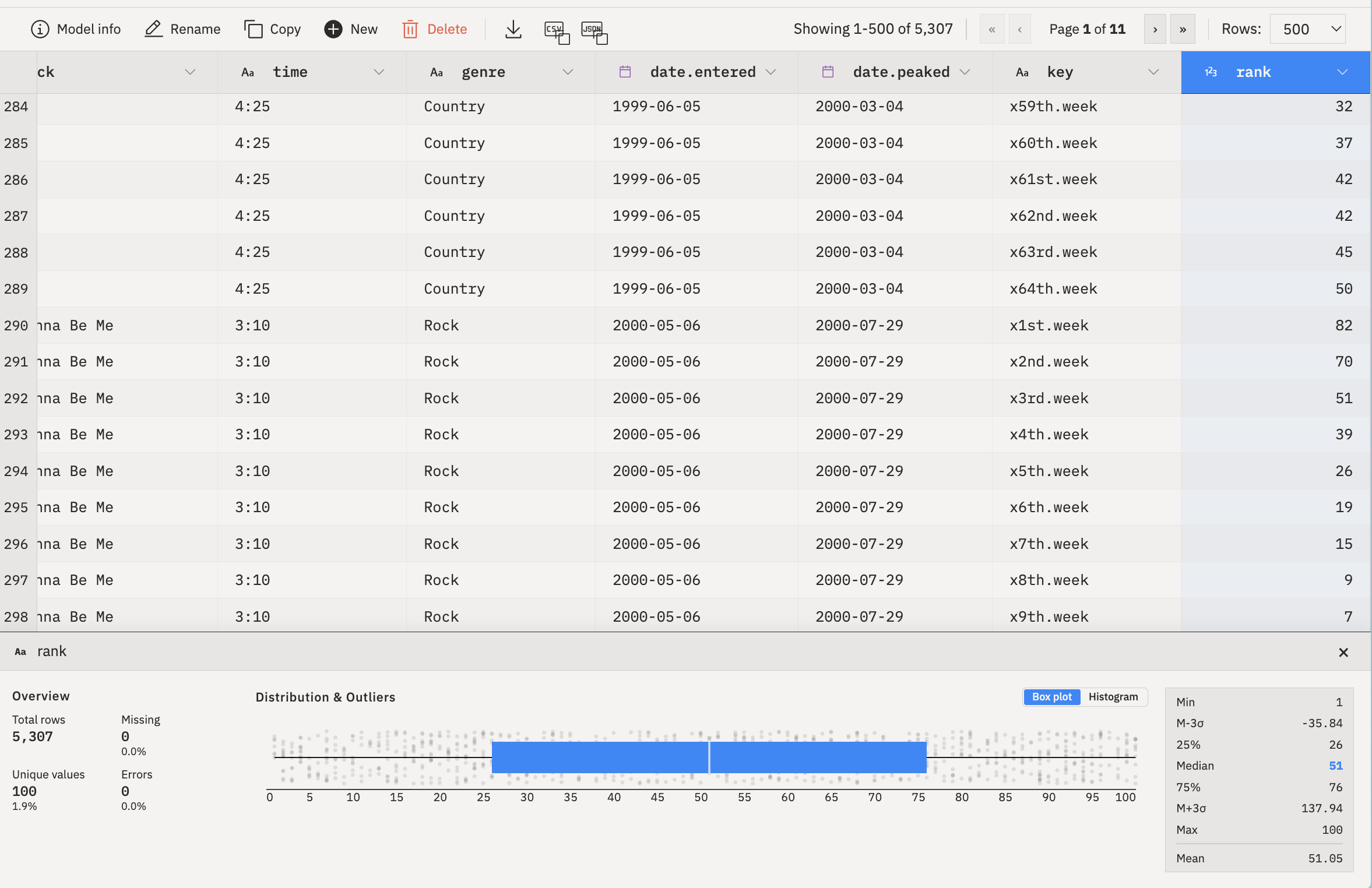Image resolution: width=1372 pixels, height=888 pixels.
Task: Create a New model with plus icon
Action: click(333, 29)
